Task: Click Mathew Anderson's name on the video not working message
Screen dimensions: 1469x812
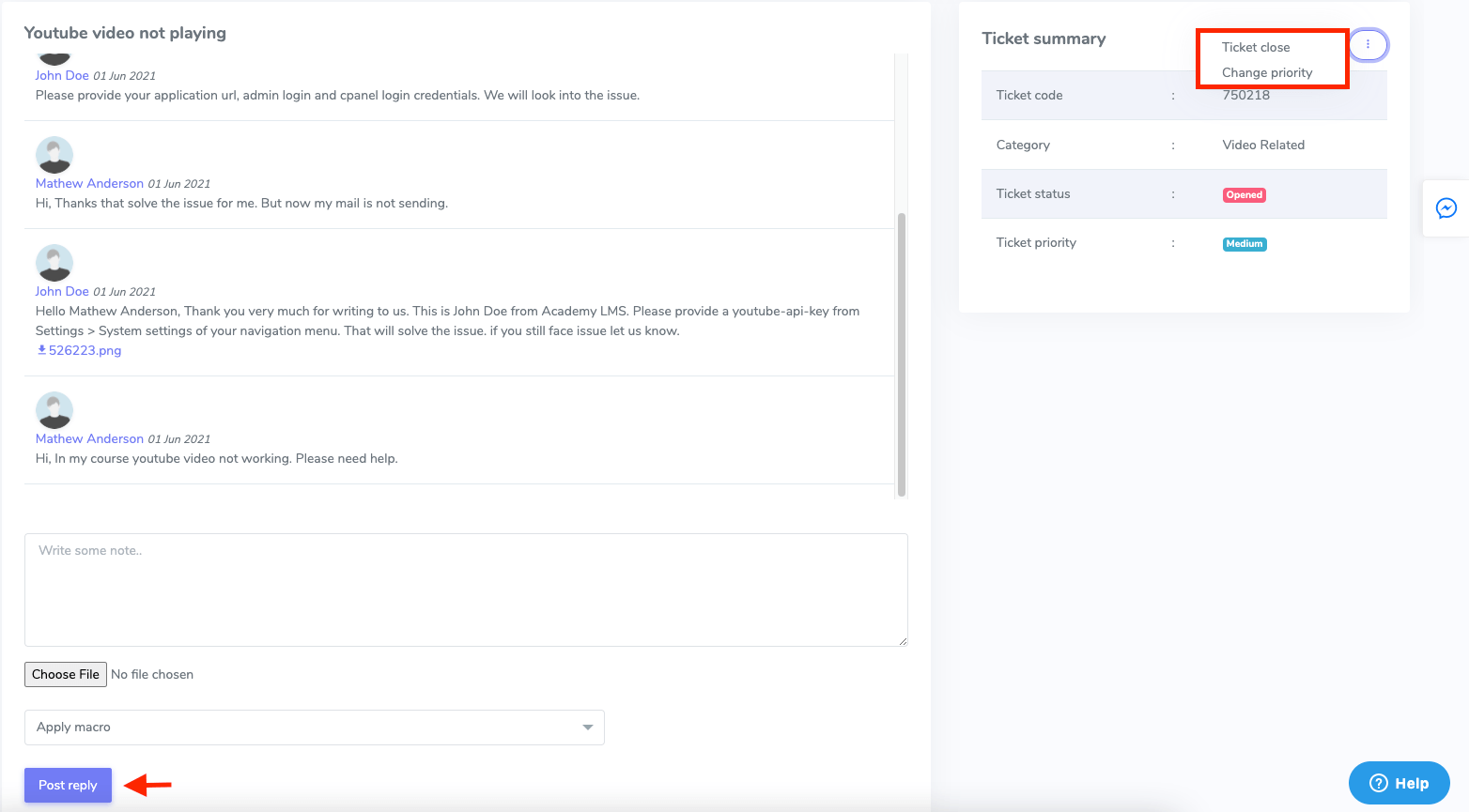Action: point(89,438)
